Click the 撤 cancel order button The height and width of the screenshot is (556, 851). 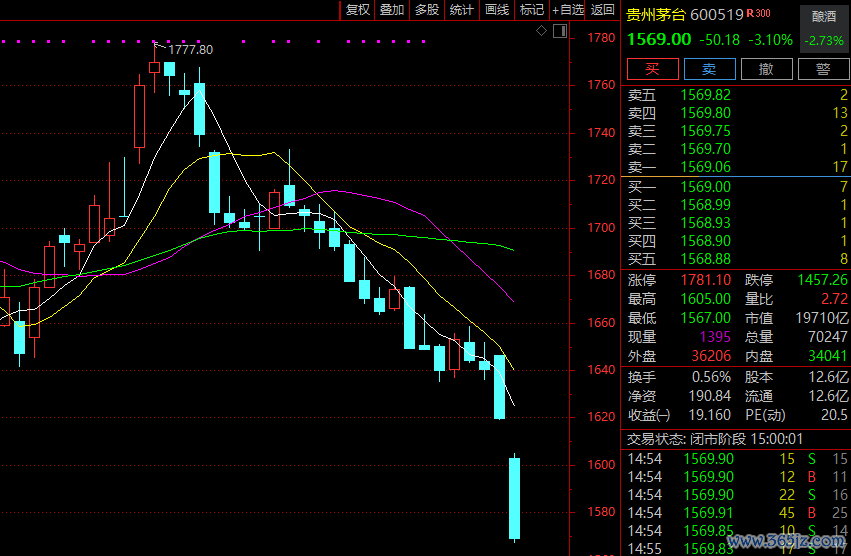coord(766,69)
